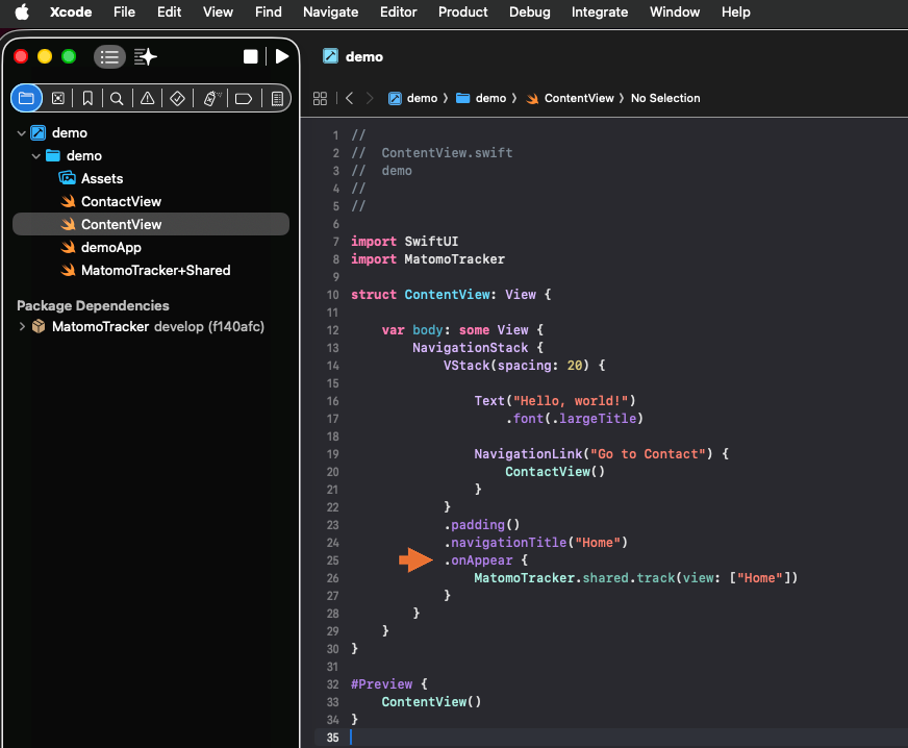This screenshot has width=908, height=748.
Task: Open the Apple menu
Action: 21,12
